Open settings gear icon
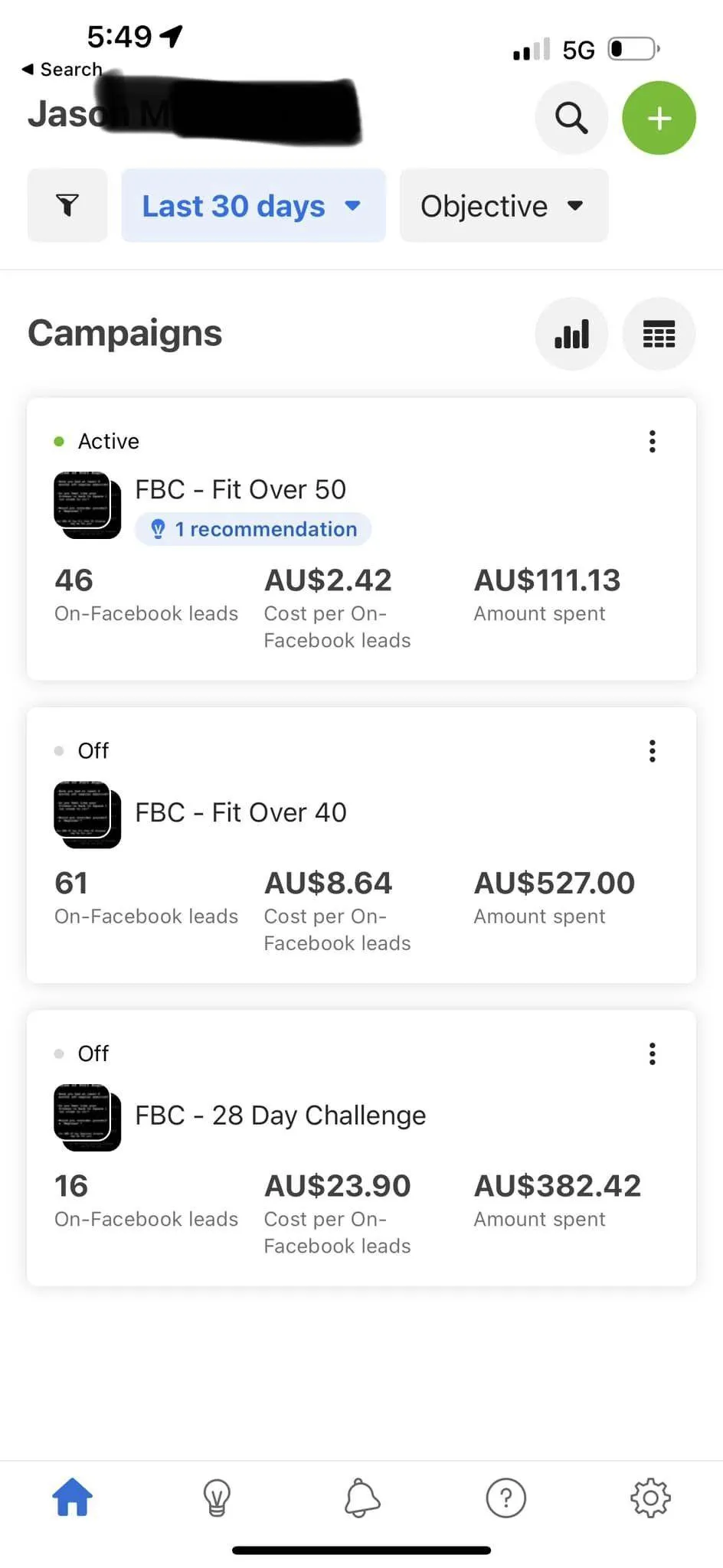The image size is (723, 1568). (x=650, y=1498)
